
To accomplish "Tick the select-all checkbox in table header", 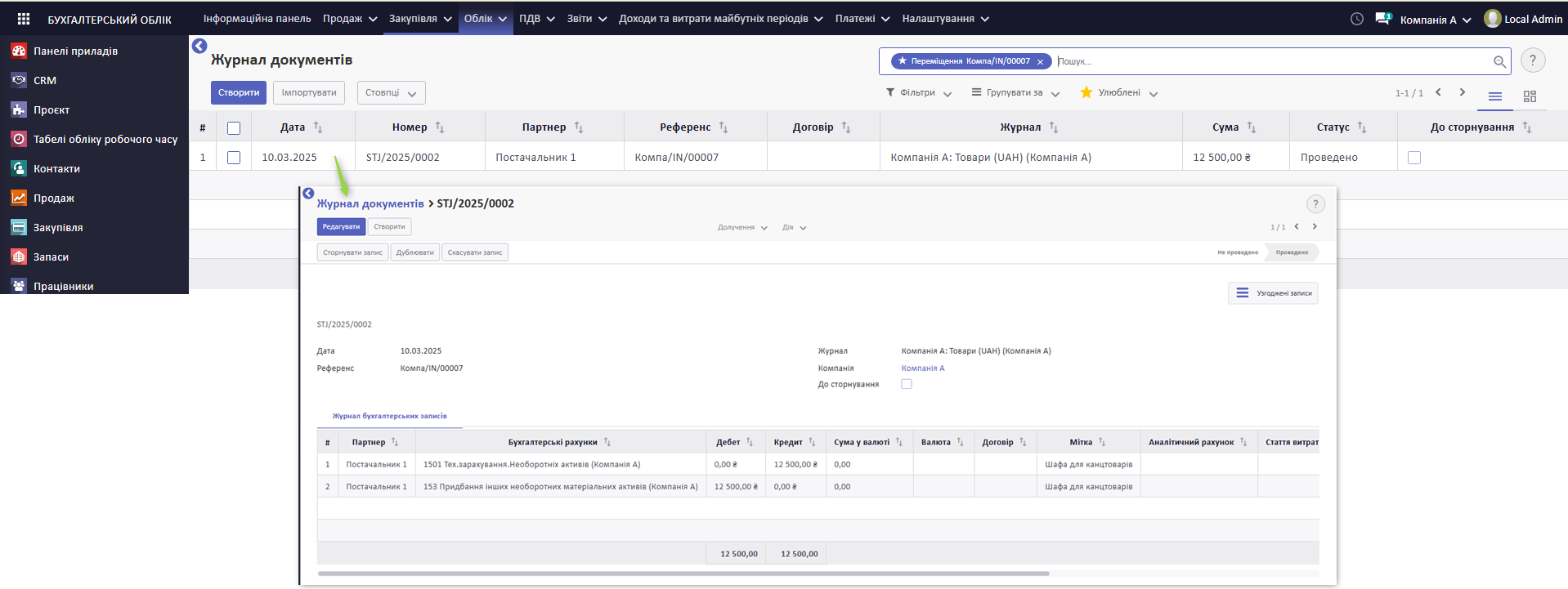I will [x=234, y=128].
